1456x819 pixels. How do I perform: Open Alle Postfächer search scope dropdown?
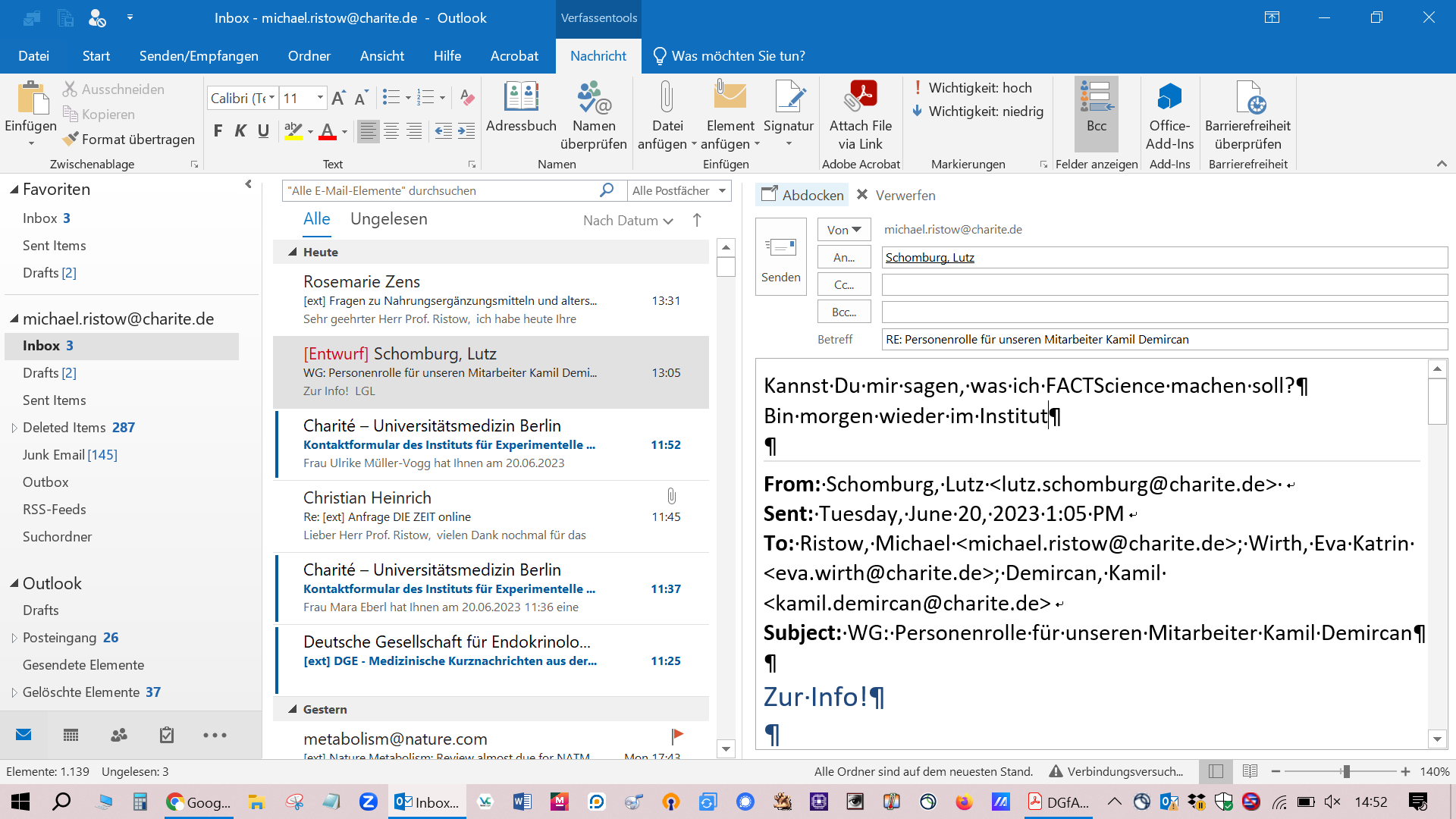tap(722, 191)
